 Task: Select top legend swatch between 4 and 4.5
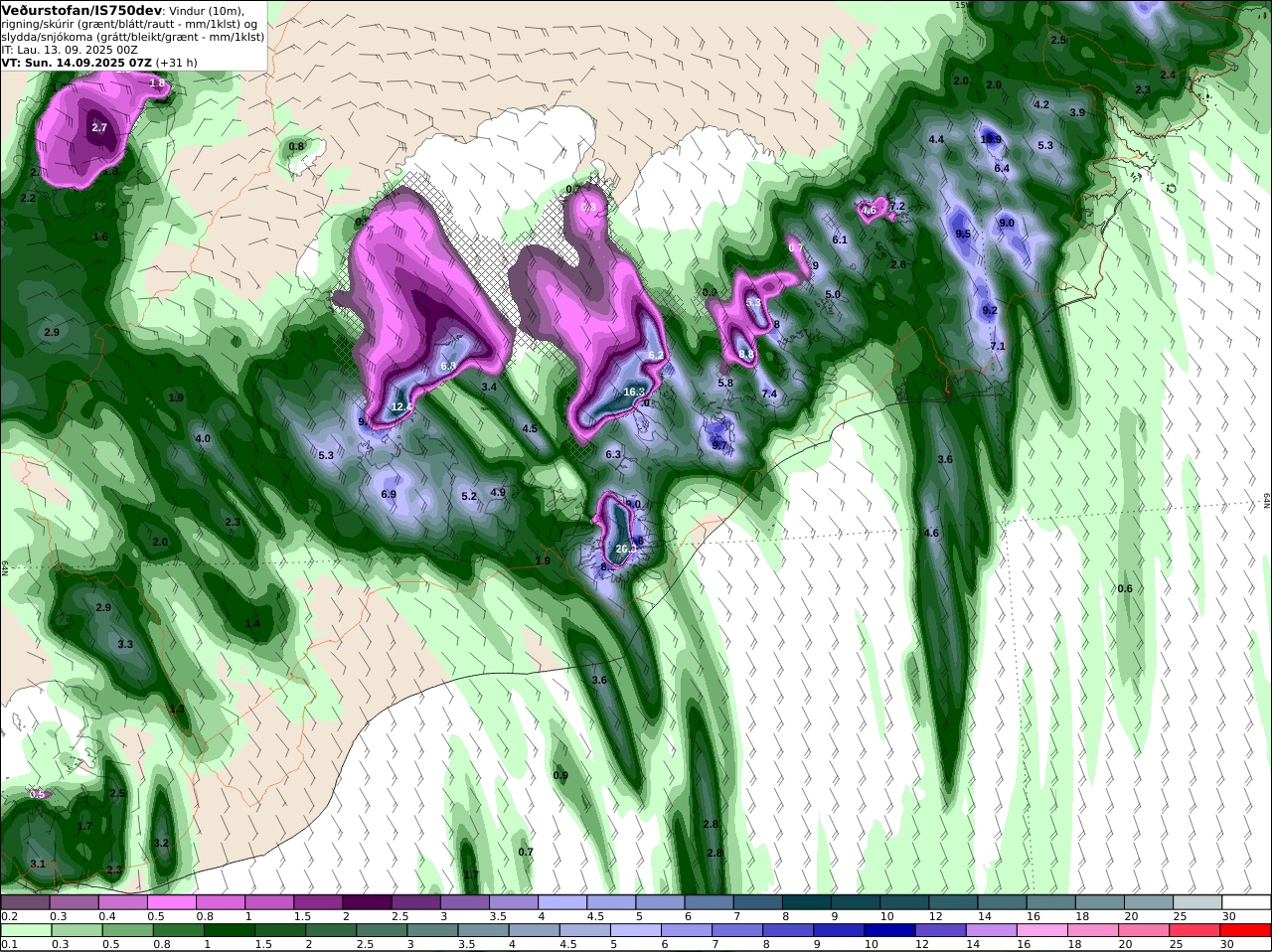pyautogui.click(x=562, y=901)
